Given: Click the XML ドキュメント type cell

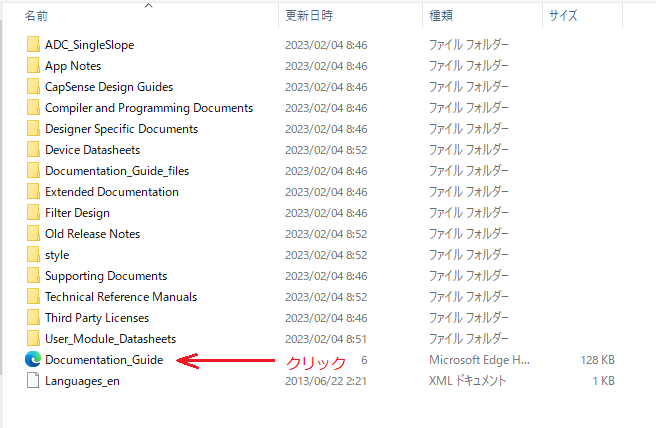Looking at the screenshot, I should [x=468, y=381].
